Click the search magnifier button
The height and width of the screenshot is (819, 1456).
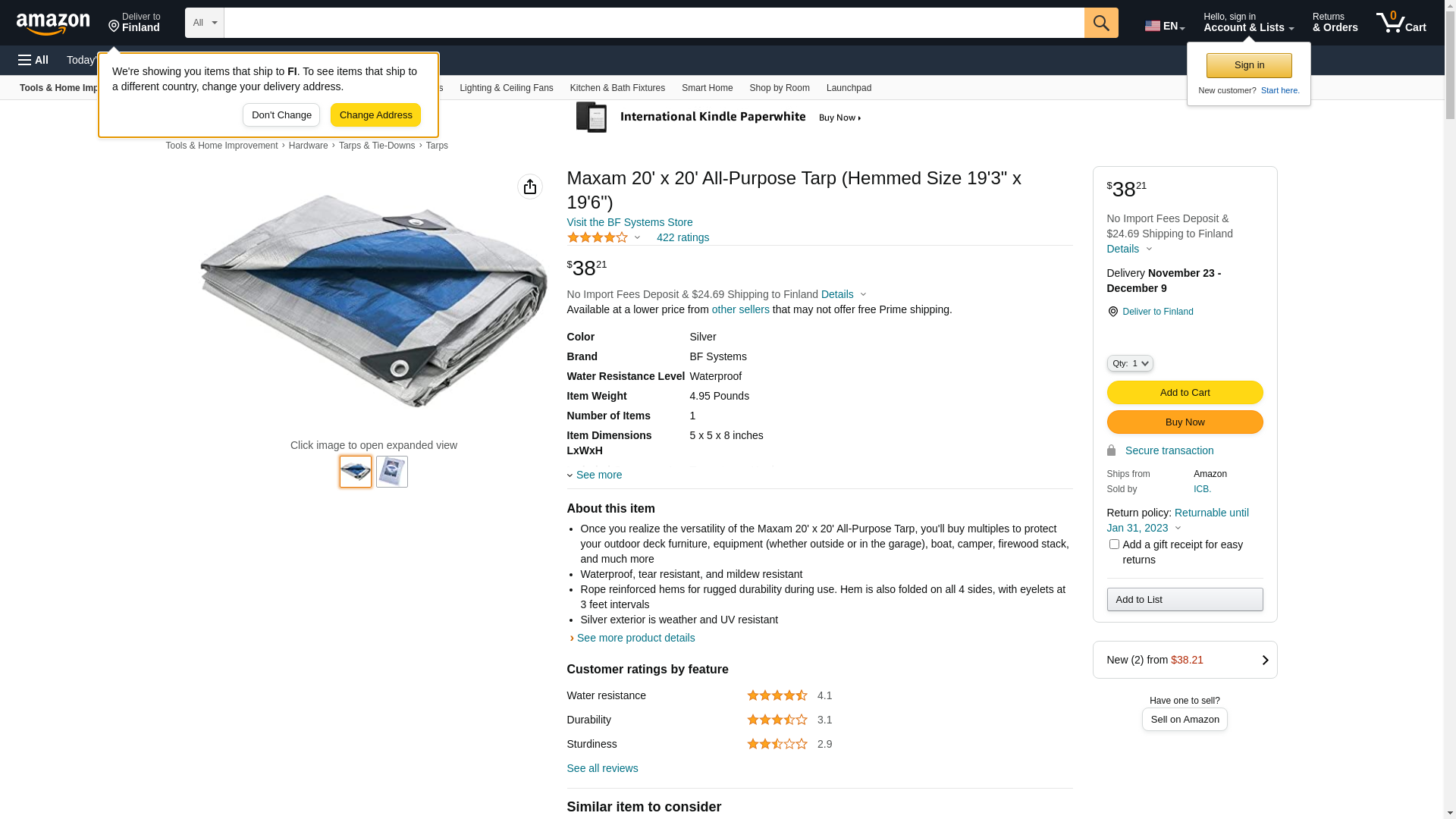click(x=1101, y=23)
